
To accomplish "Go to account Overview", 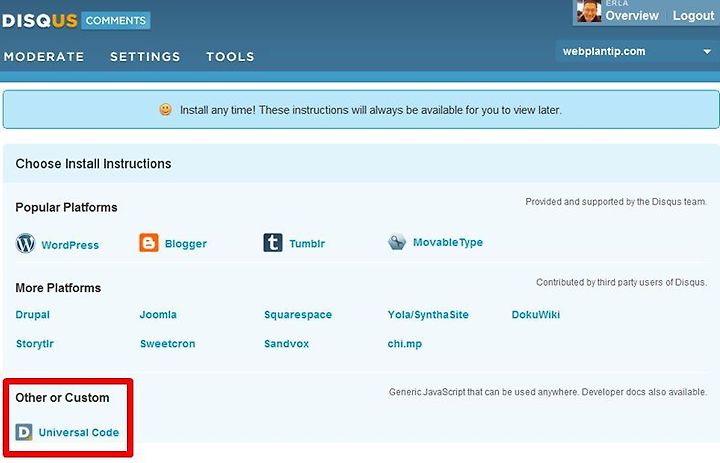I will [632, 16].
